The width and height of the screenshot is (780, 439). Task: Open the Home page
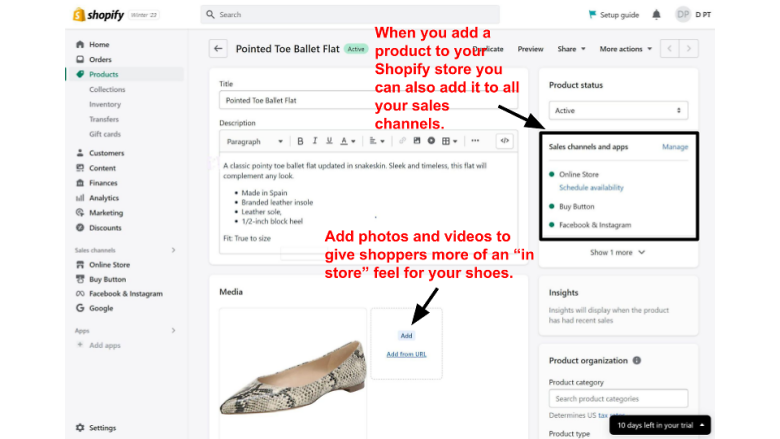(99, 44)
